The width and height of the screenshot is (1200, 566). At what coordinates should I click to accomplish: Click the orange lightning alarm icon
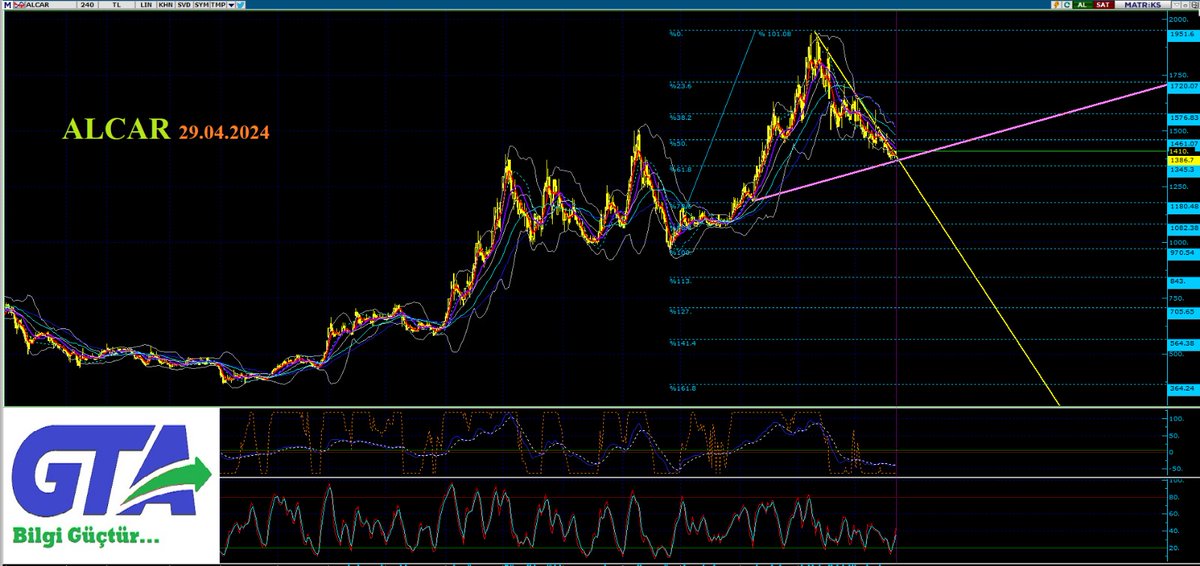click(1056, 5)
